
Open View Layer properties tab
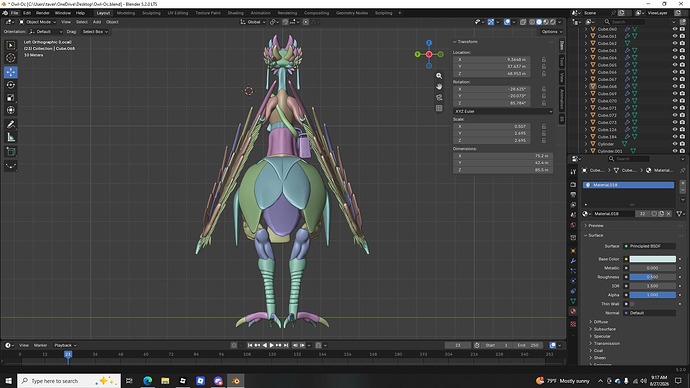click(573, 205)
